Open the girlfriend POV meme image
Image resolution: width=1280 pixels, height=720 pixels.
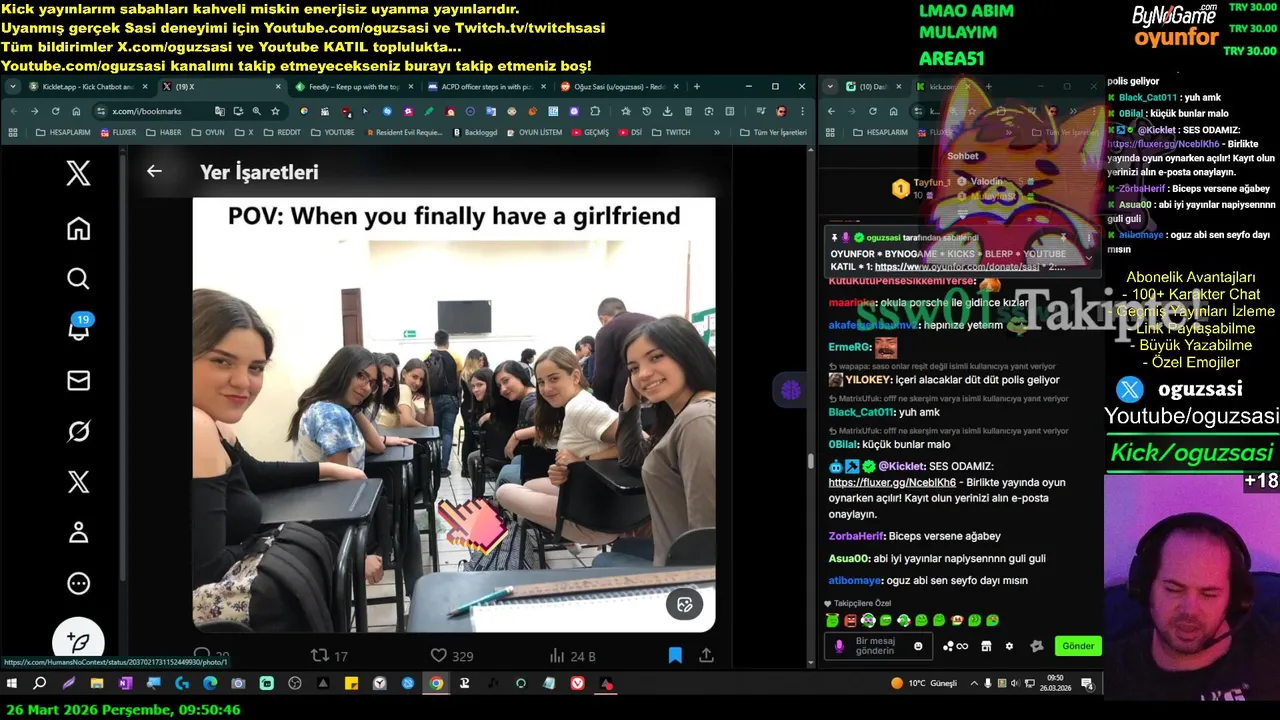(x=454, y=414)
